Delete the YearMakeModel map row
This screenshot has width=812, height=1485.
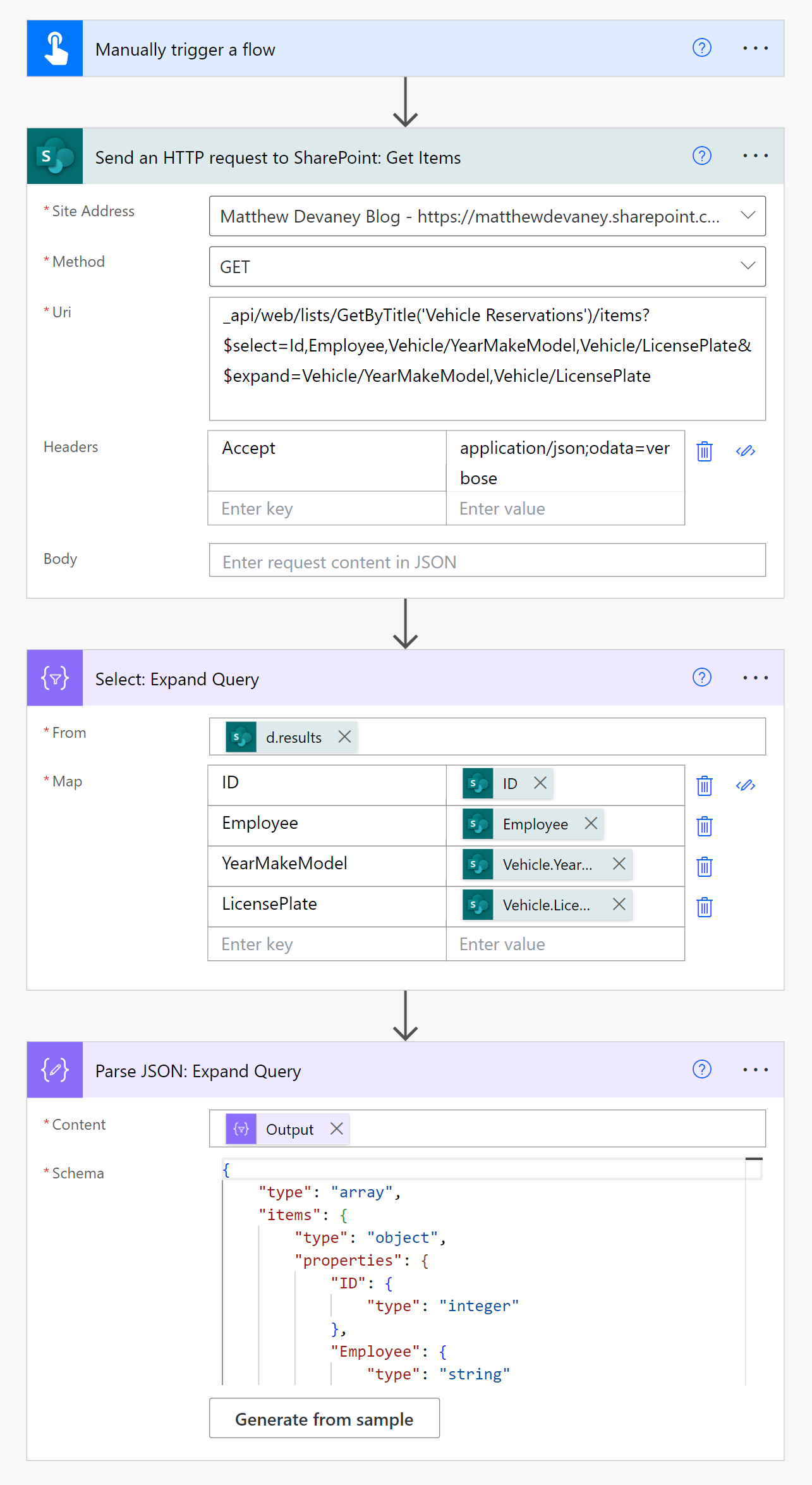[705, 867]
